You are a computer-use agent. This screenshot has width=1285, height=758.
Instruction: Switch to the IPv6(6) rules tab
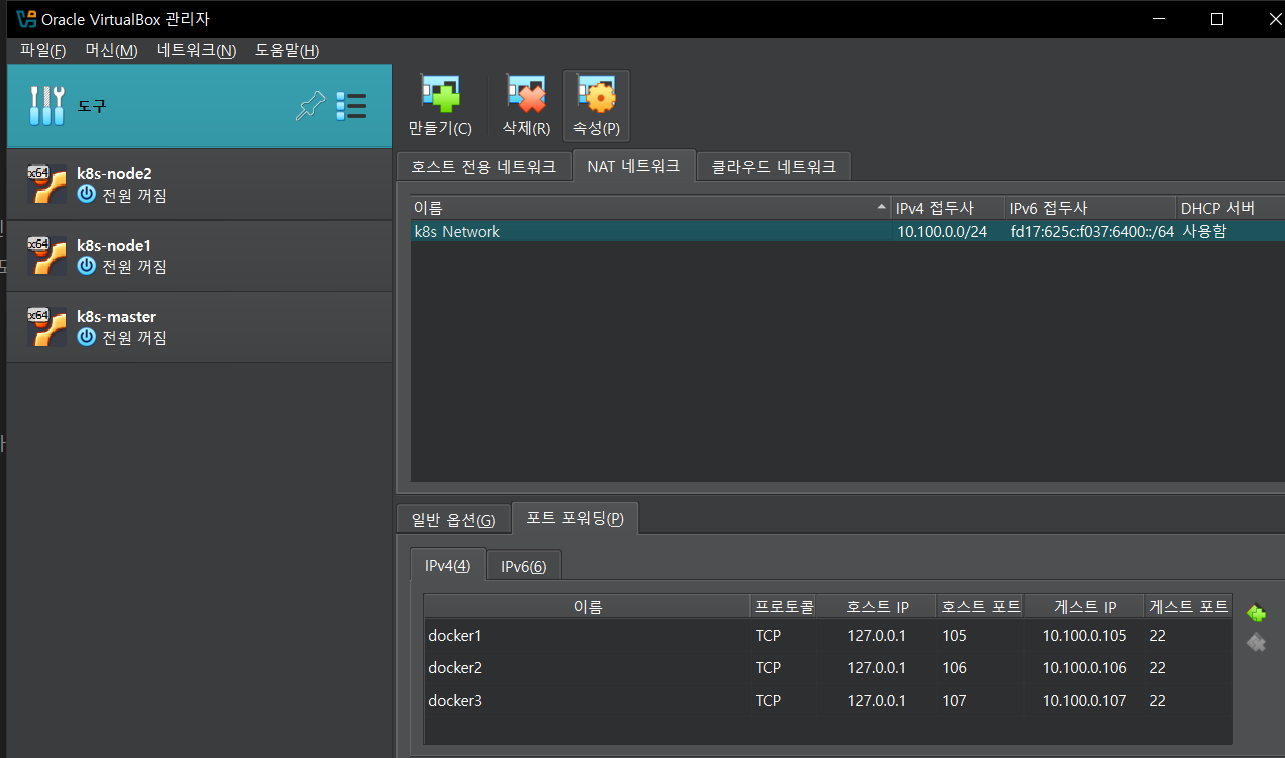[524, 567]
